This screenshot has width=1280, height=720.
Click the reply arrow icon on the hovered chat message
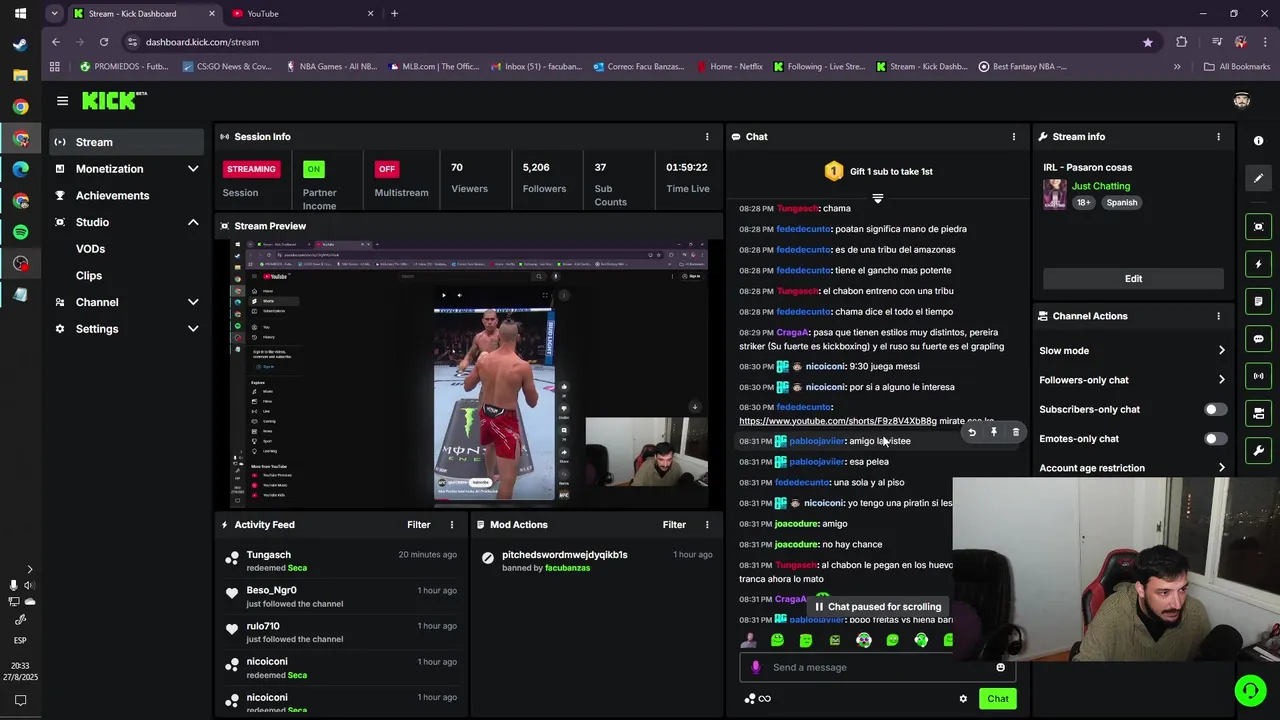(972, 432)
